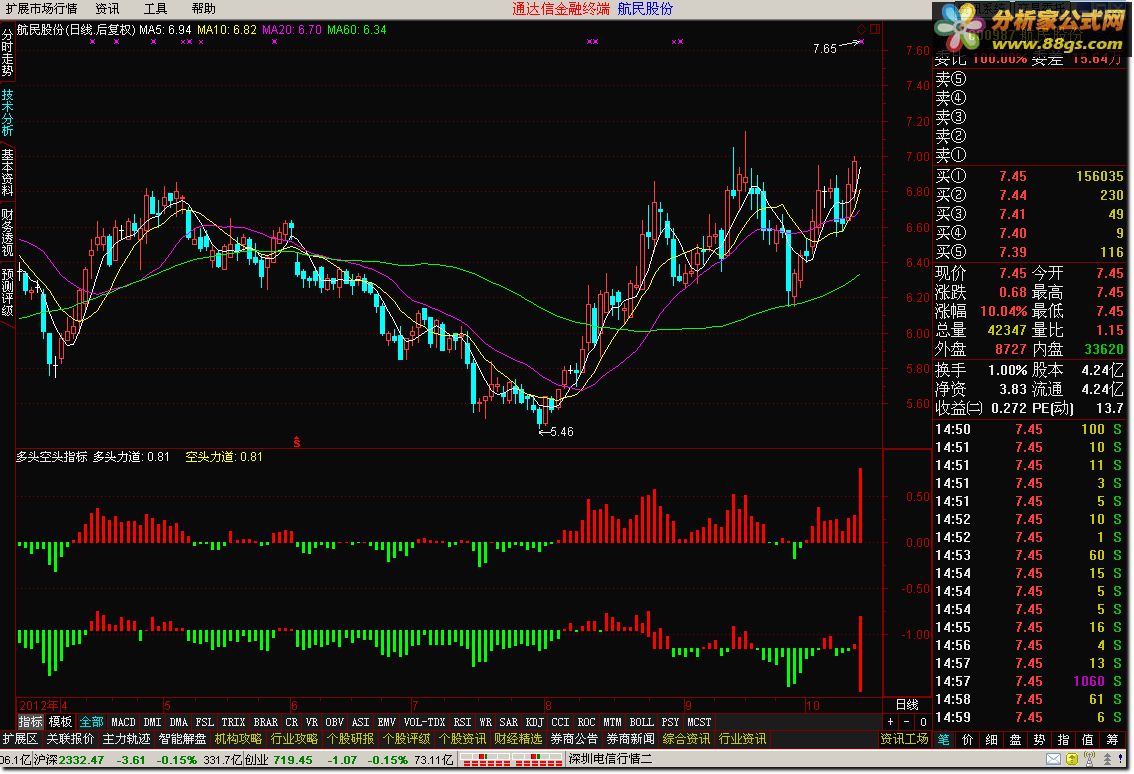1134x774 pixels.
Task: Click the red S marker below the candlestick chart
Action: point(297,441)
